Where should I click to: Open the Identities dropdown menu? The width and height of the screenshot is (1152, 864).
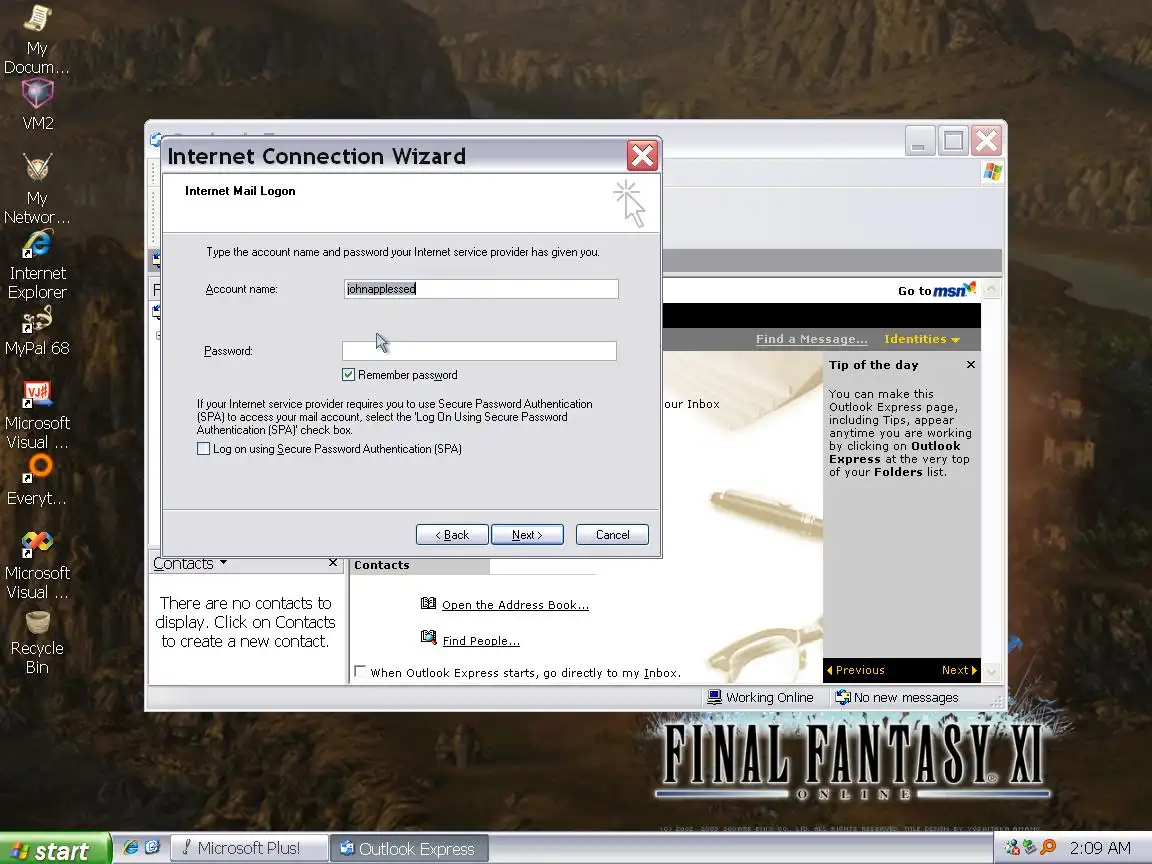pyautogui.click(x=922, y=339)
